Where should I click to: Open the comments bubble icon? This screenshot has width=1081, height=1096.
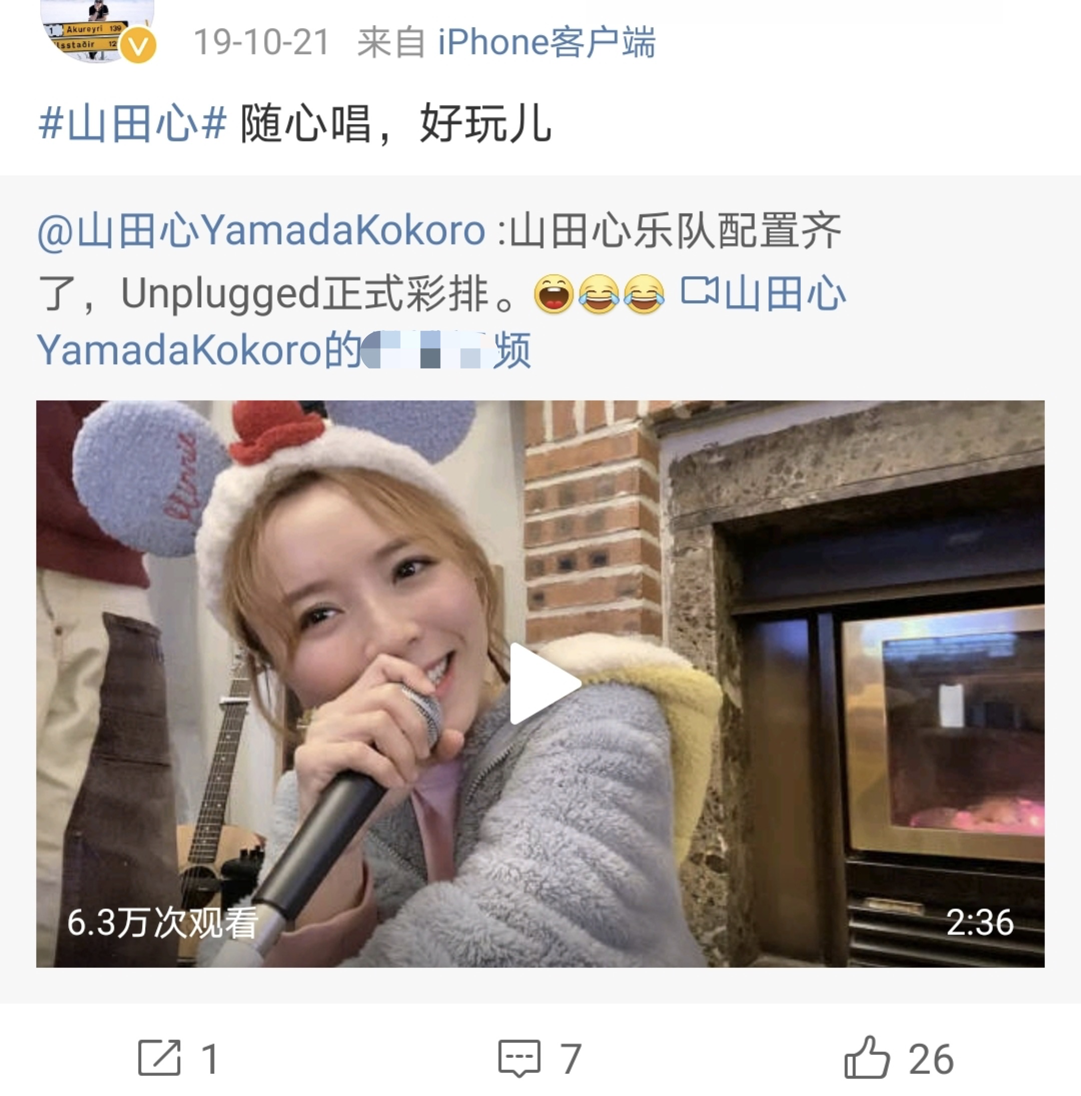(519, 1058)
